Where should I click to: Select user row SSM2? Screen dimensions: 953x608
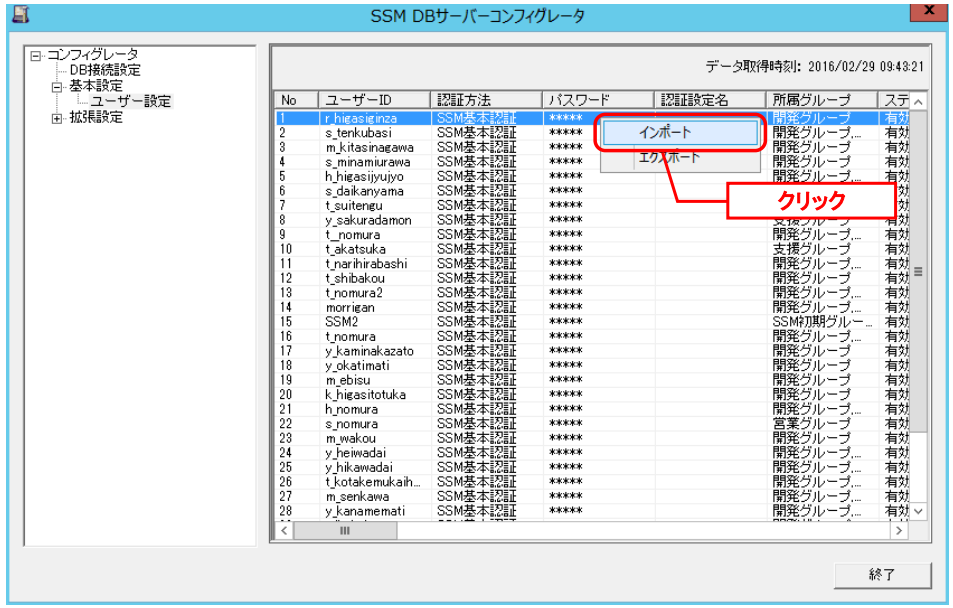pos(593,322)
